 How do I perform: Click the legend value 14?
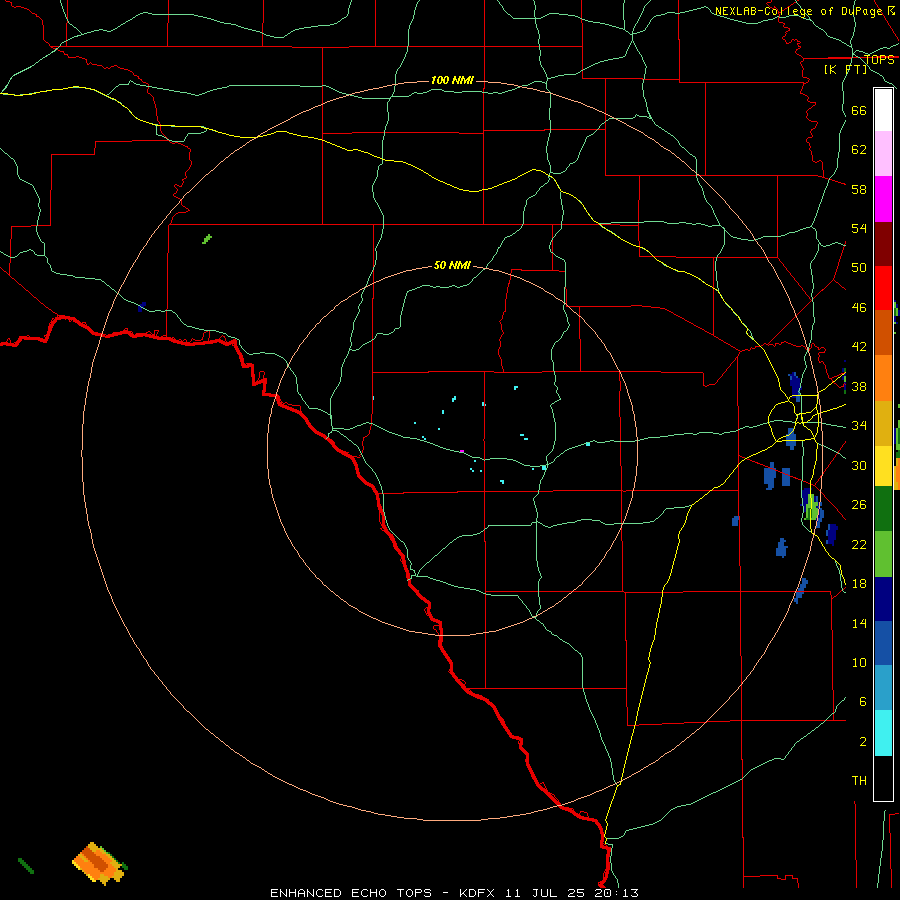coord(859,623)
